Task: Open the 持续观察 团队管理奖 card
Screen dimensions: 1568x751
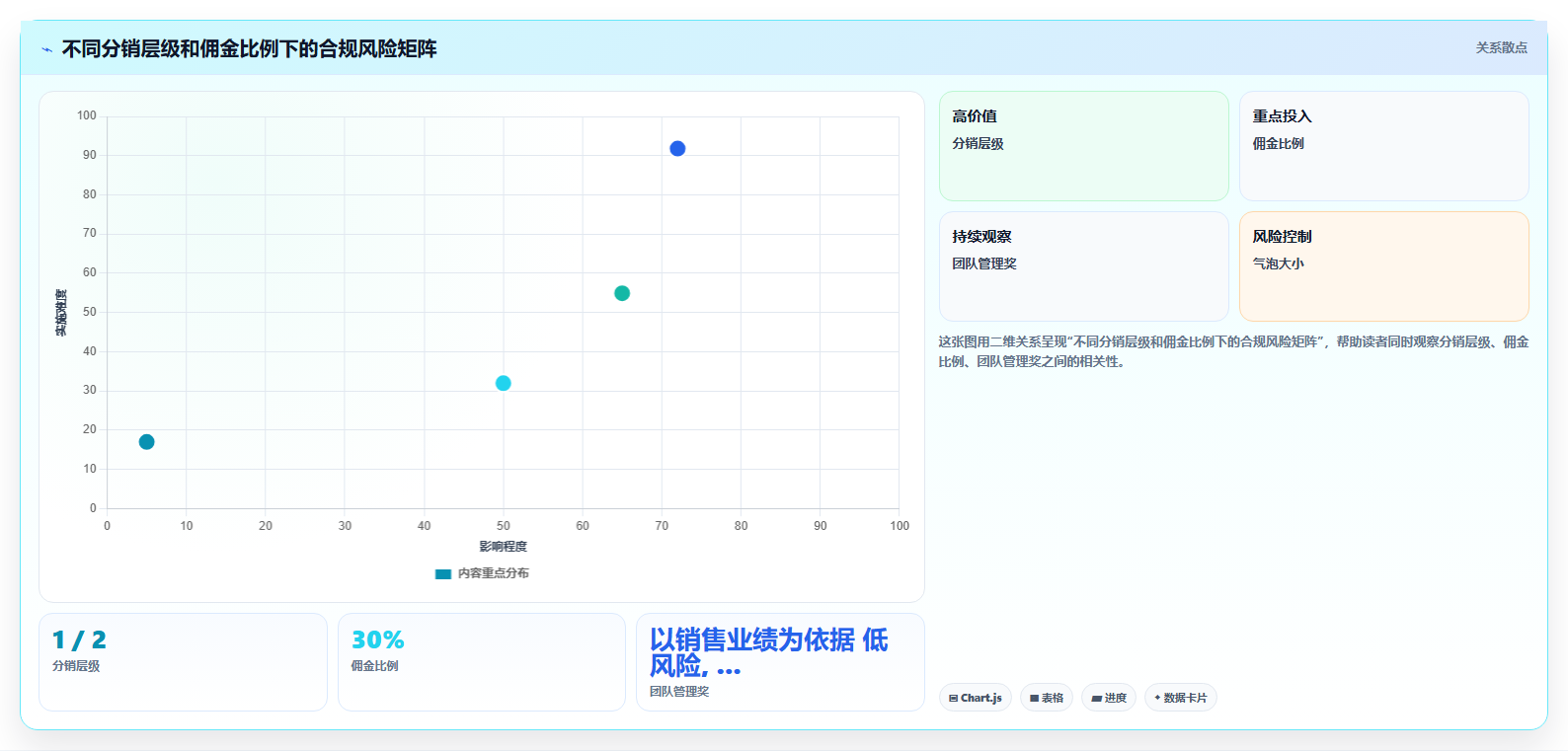Action: pos(1083,266)
